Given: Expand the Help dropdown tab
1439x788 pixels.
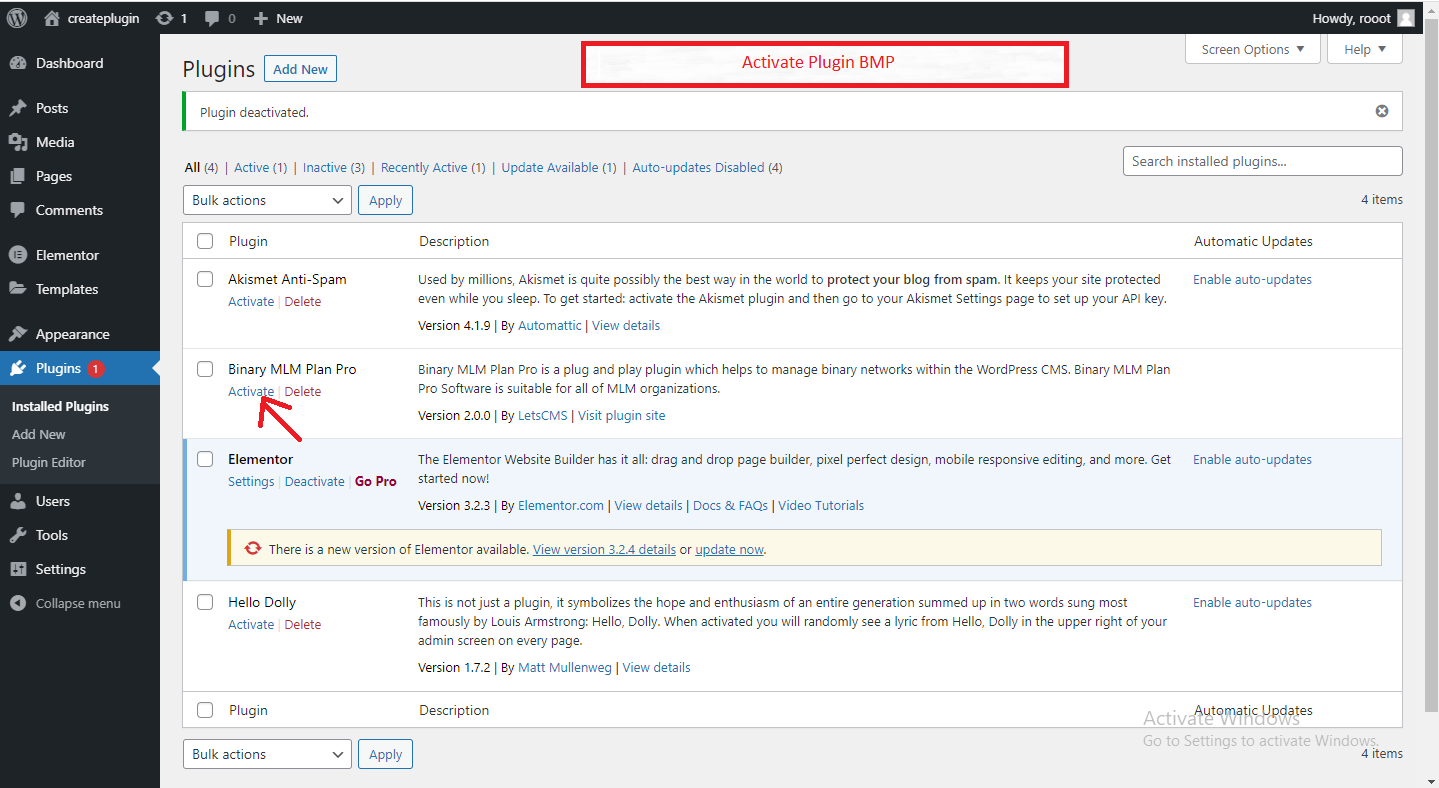Looking at the screenshot, I should (x=1364, y=49).
